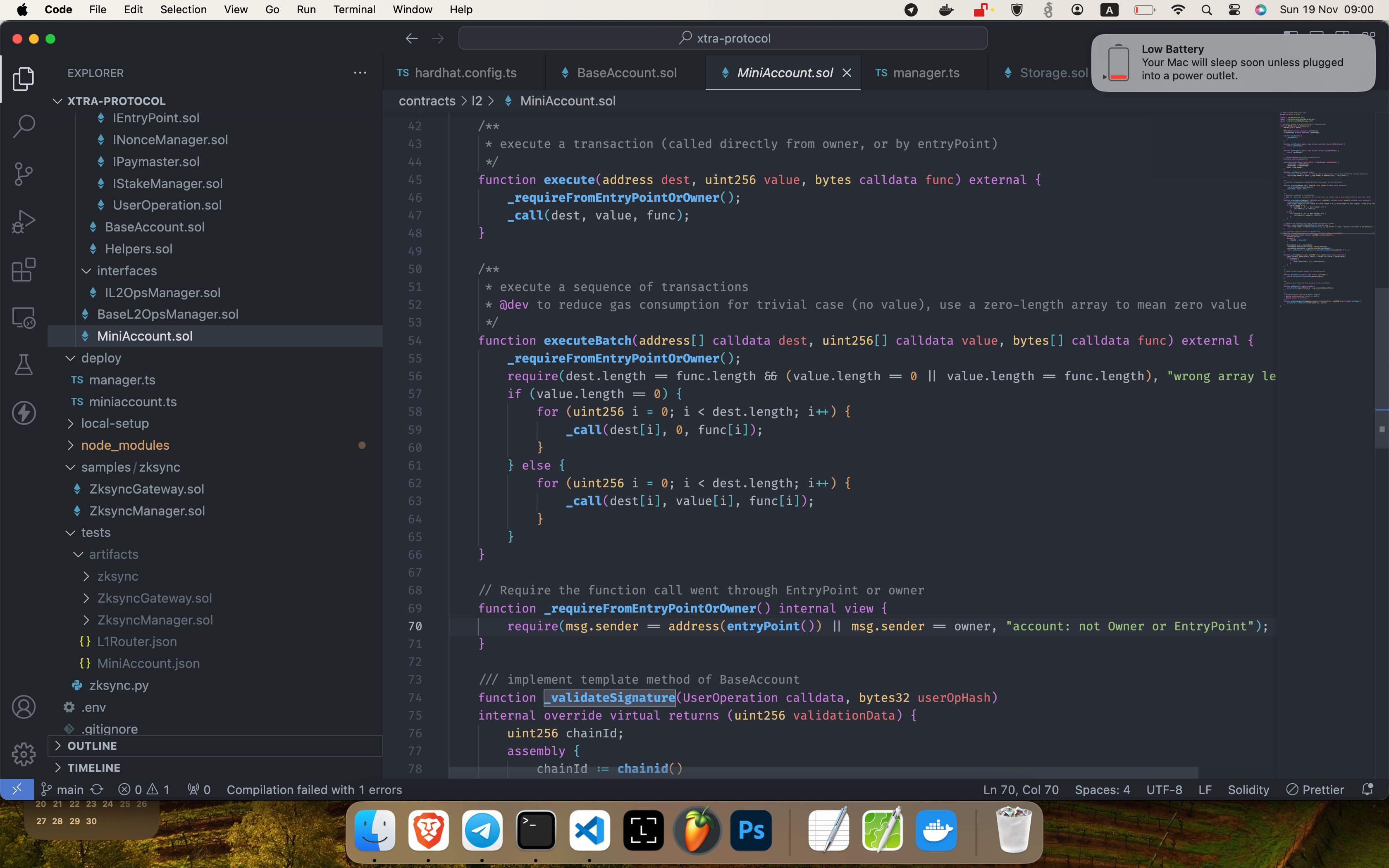1389x868 pixels.
Task: Click the BaseAccount.sol file in explorer
Action: 154,227
